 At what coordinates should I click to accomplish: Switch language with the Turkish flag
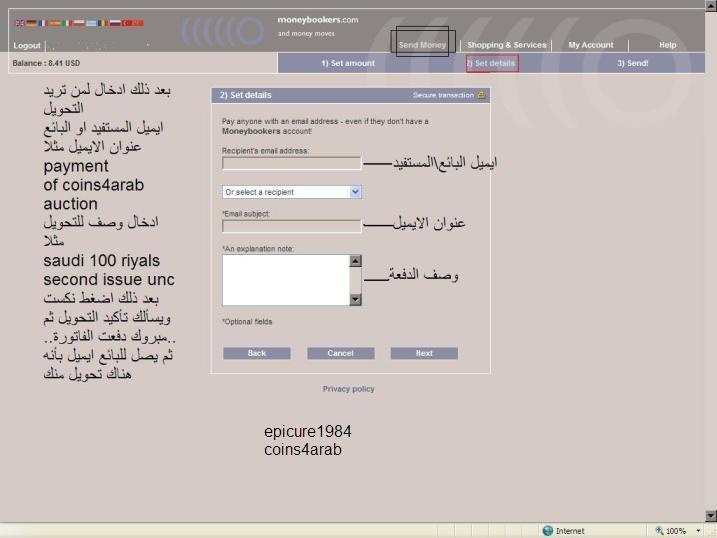[127, 23]
